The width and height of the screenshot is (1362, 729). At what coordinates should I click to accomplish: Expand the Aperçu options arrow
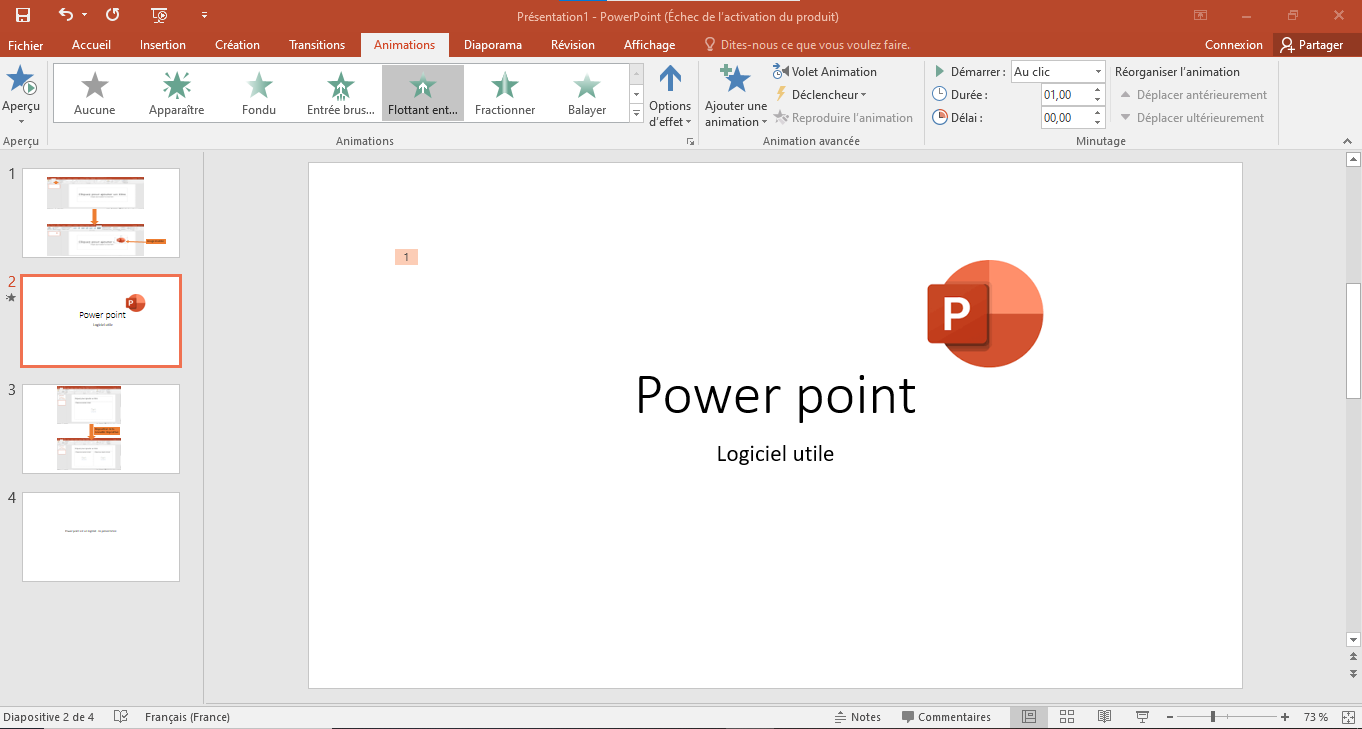[21, 121]
